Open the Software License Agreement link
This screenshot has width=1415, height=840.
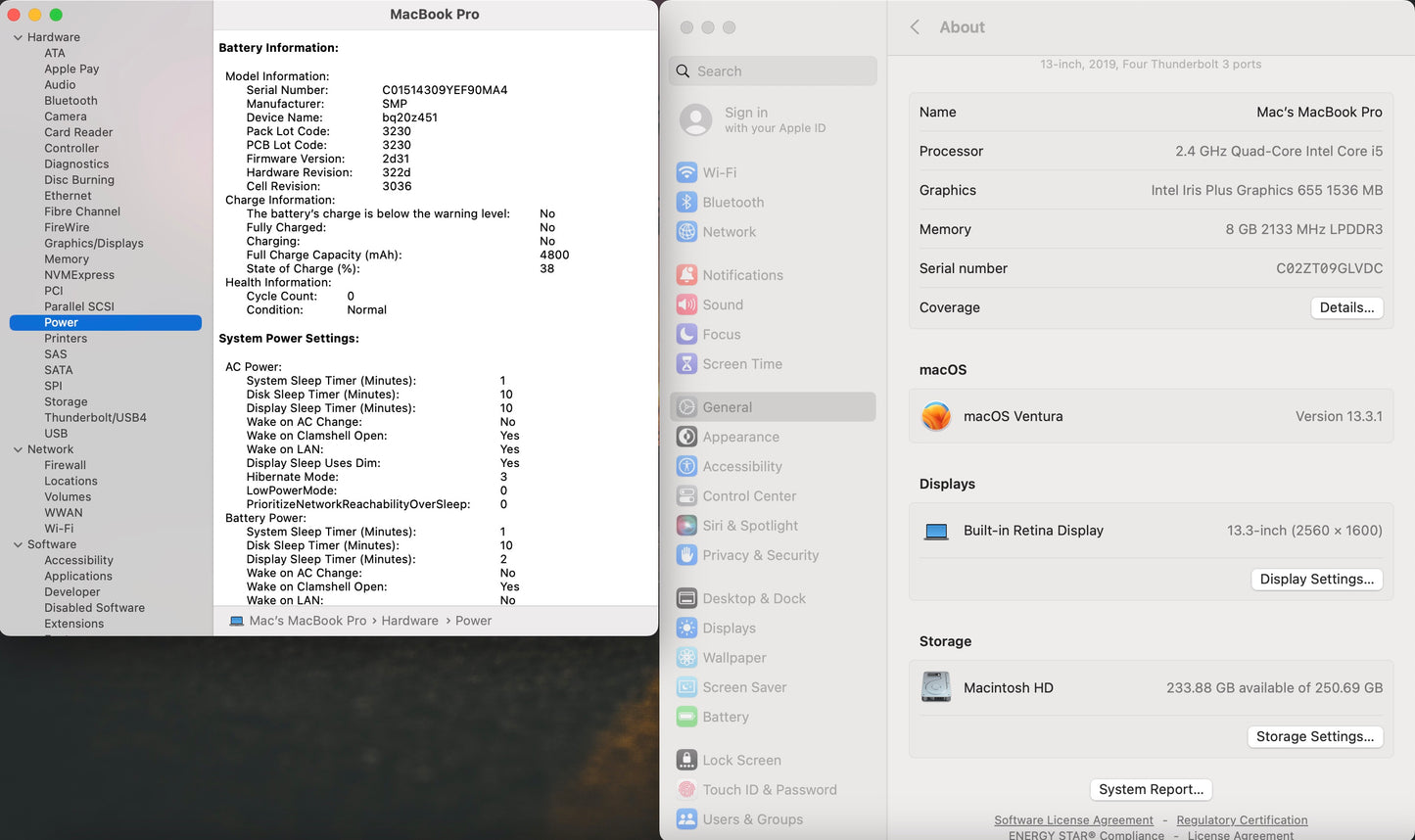[x=1073, y=819]
